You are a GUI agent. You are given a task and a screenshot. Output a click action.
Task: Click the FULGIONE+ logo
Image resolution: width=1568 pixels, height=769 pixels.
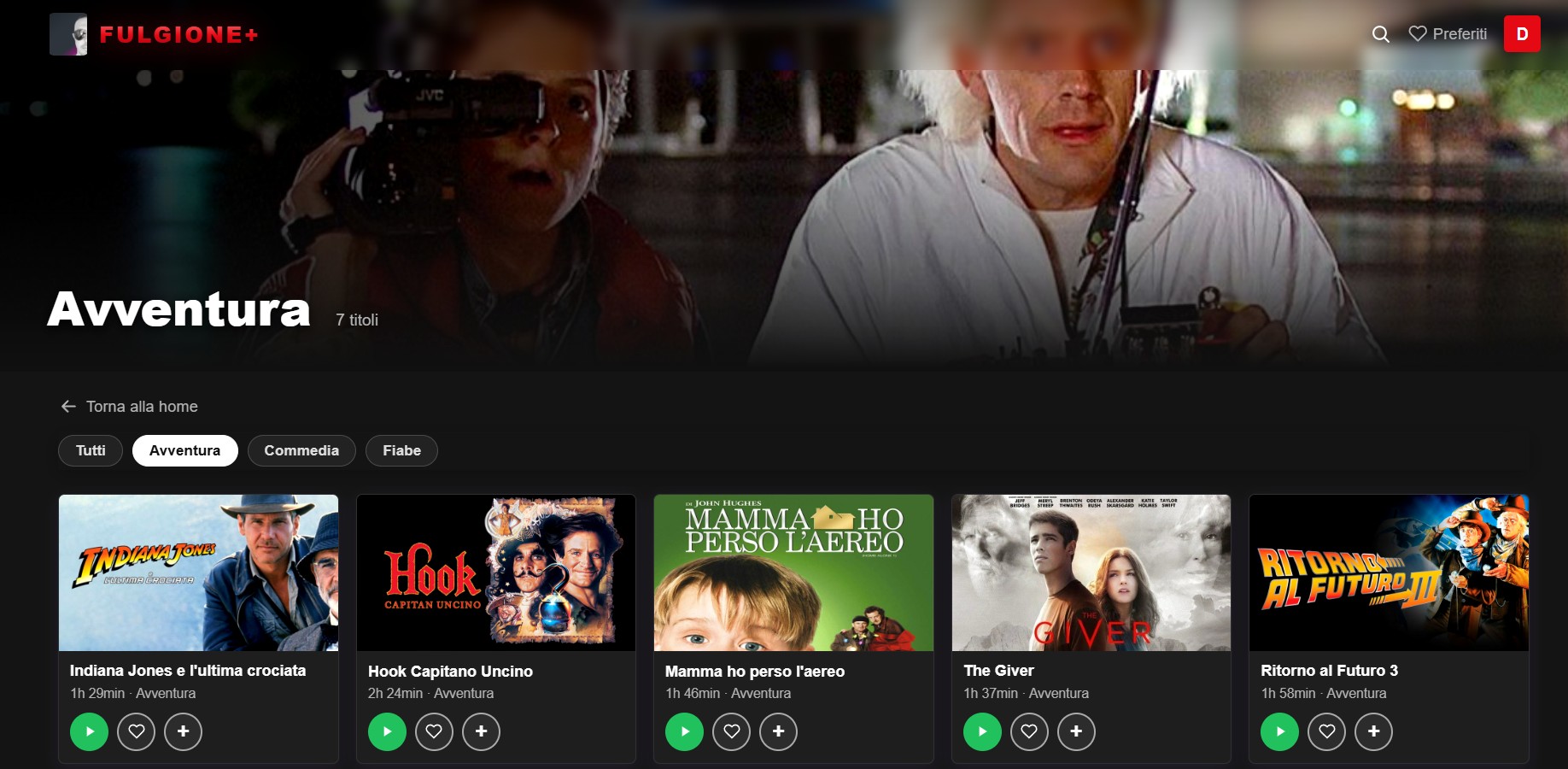(x=154, y=34)
